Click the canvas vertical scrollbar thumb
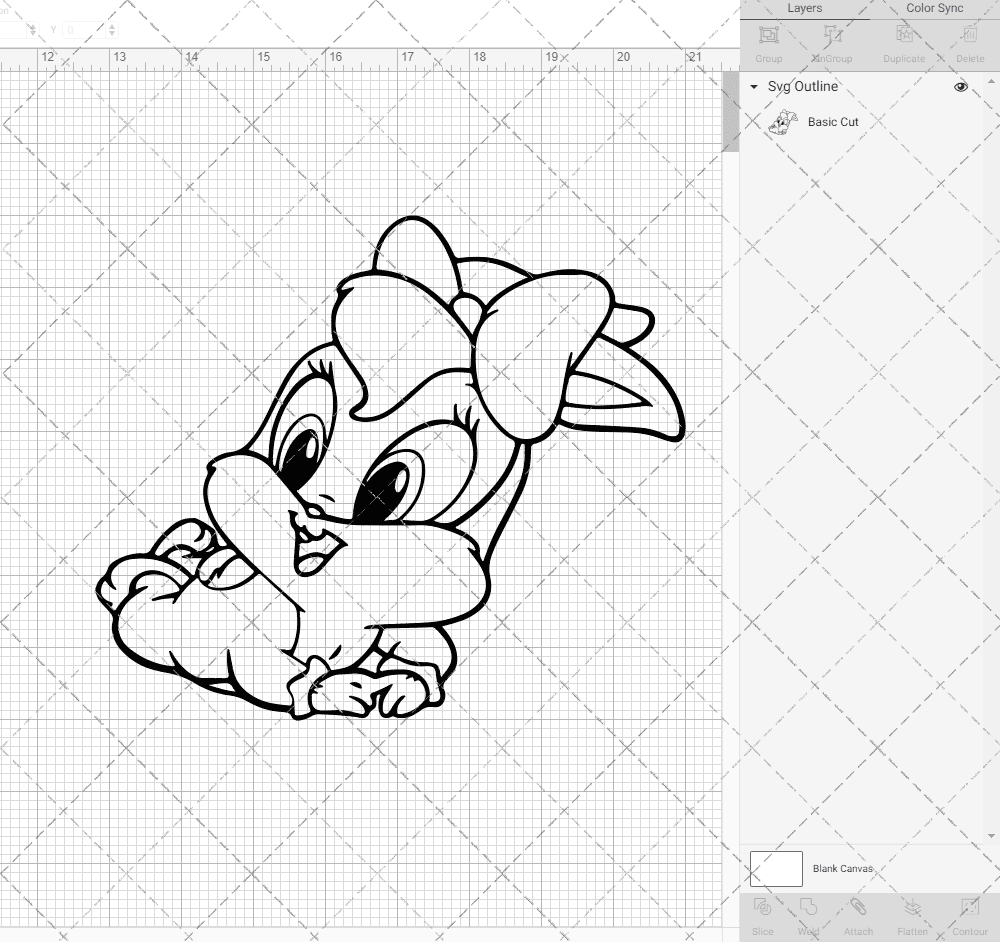This screenshot has height=942, width=1000. tap(730, 112)
